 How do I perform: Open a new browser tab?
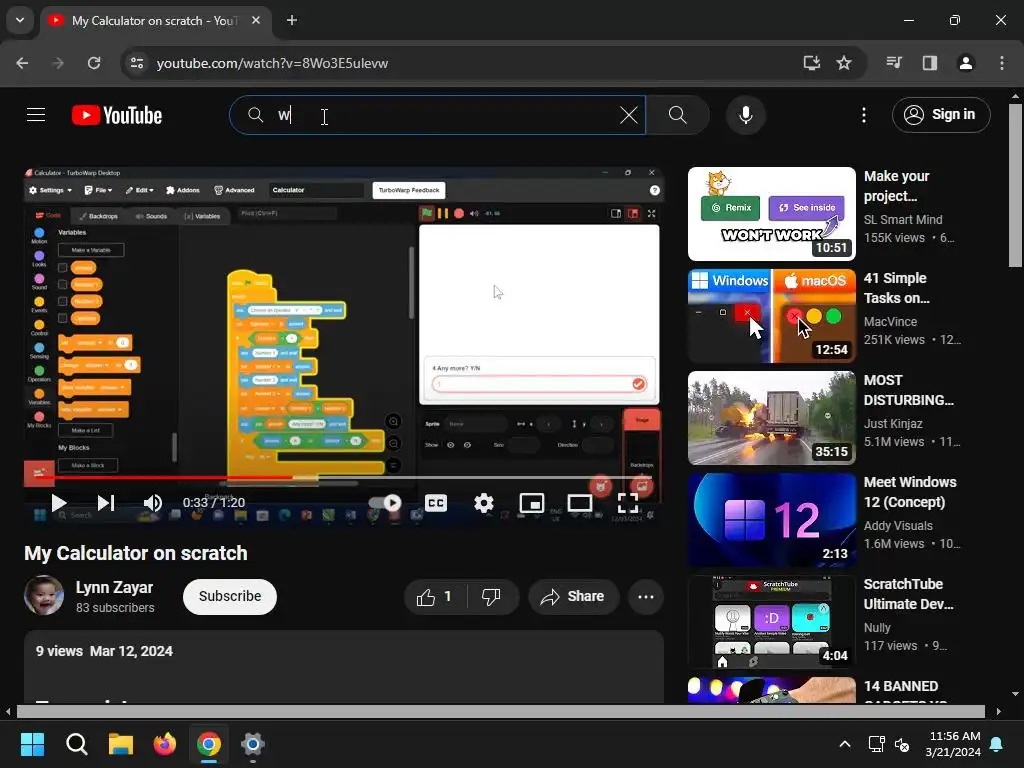292,20
